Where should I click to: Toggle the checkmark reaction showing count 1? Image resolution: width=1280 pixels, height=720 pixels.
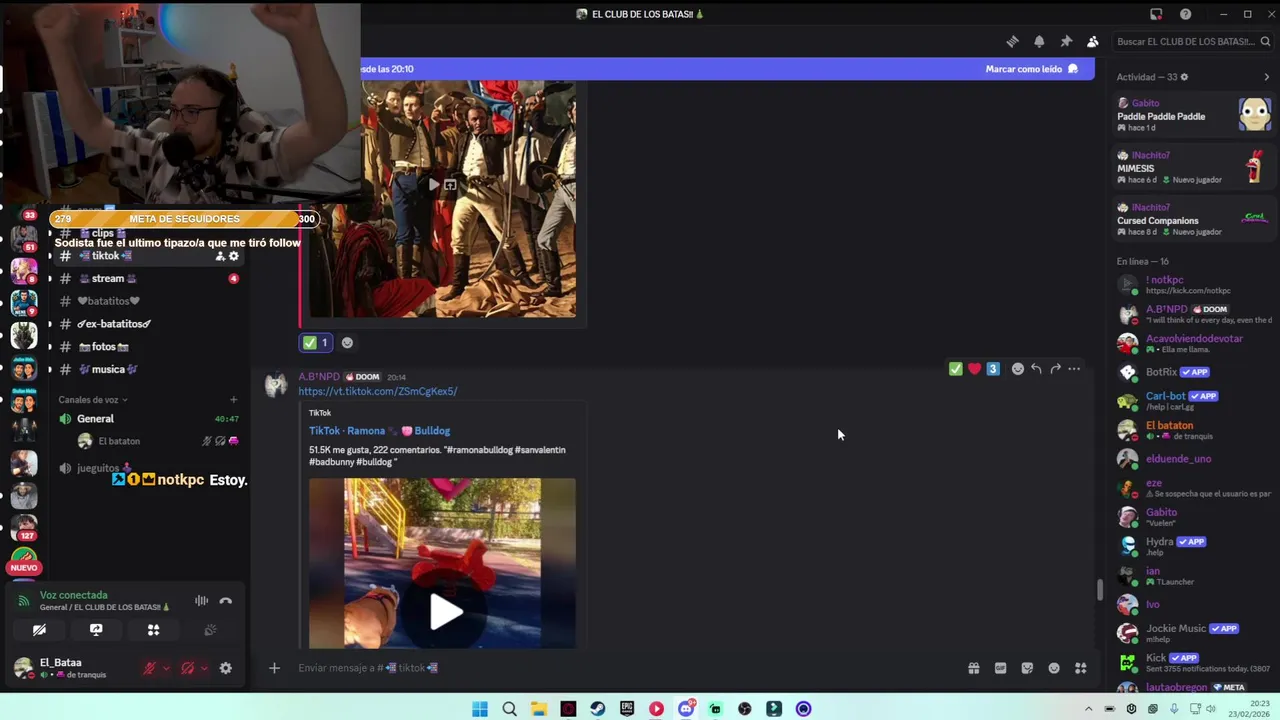pos(315,343)
